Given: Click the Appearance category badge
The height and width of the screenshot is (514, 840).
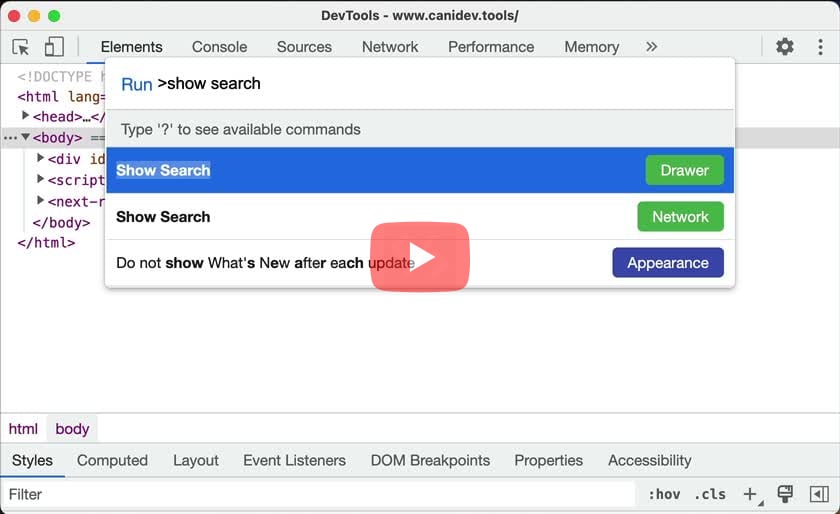Looking at the screenshot, I should (668, 263).
